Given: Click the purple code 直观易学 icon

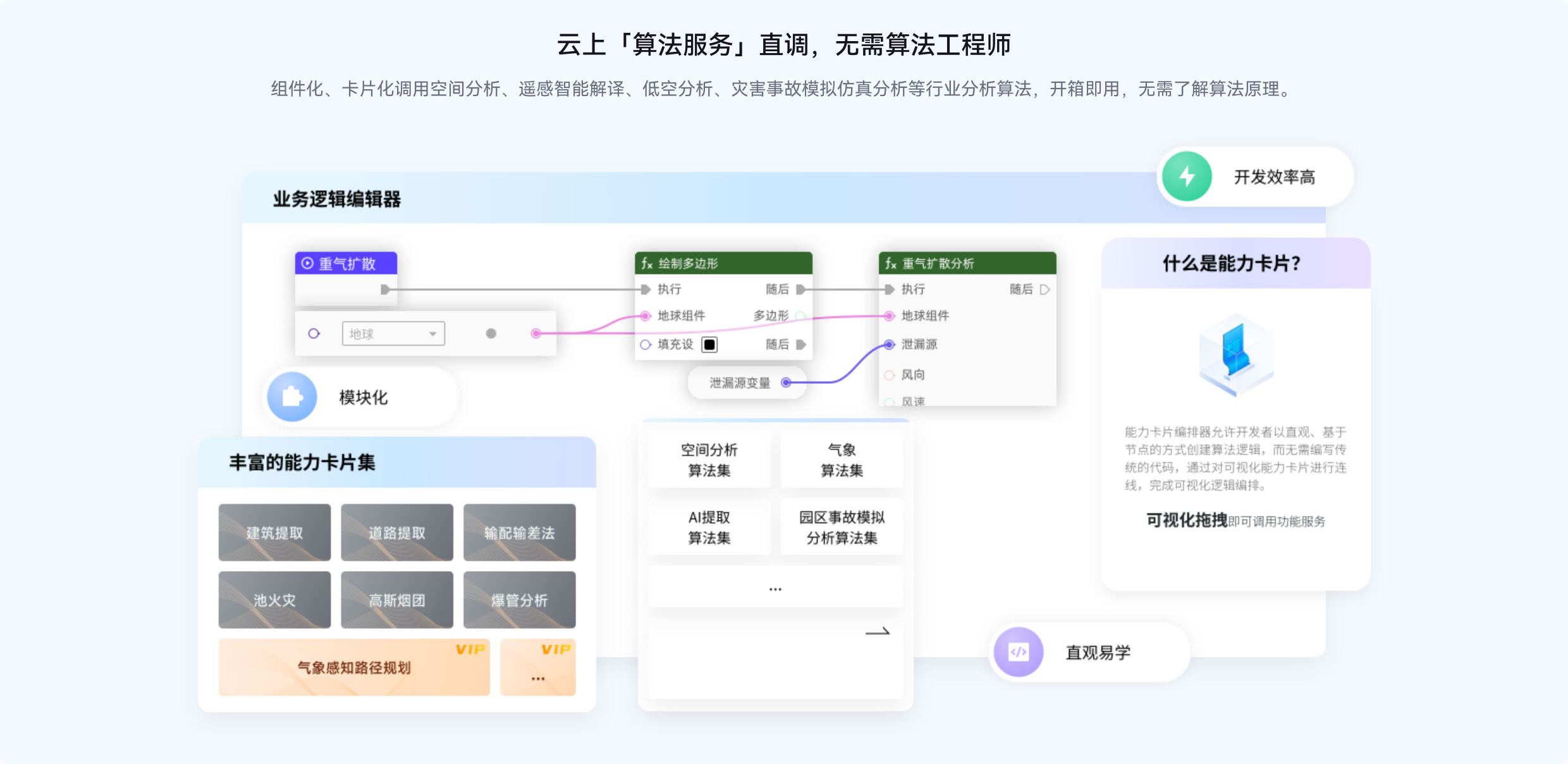Looking at the screenshot, I should (x=1018, y=652).
